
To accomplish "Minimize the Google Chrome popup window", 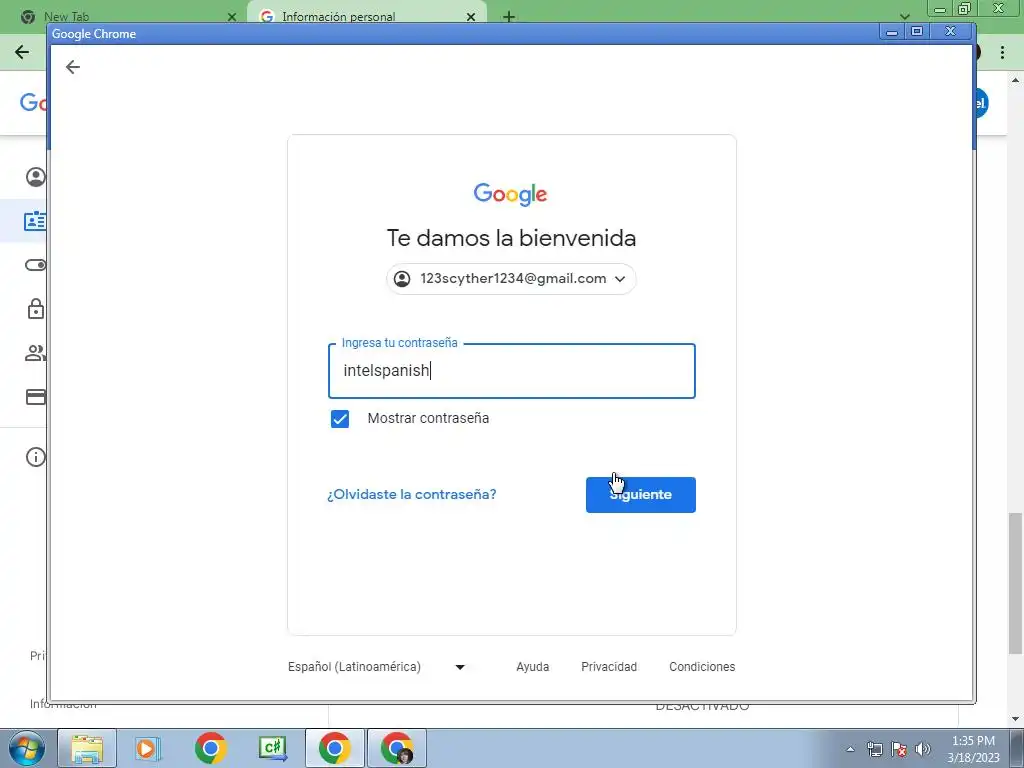I will point(891,32).
